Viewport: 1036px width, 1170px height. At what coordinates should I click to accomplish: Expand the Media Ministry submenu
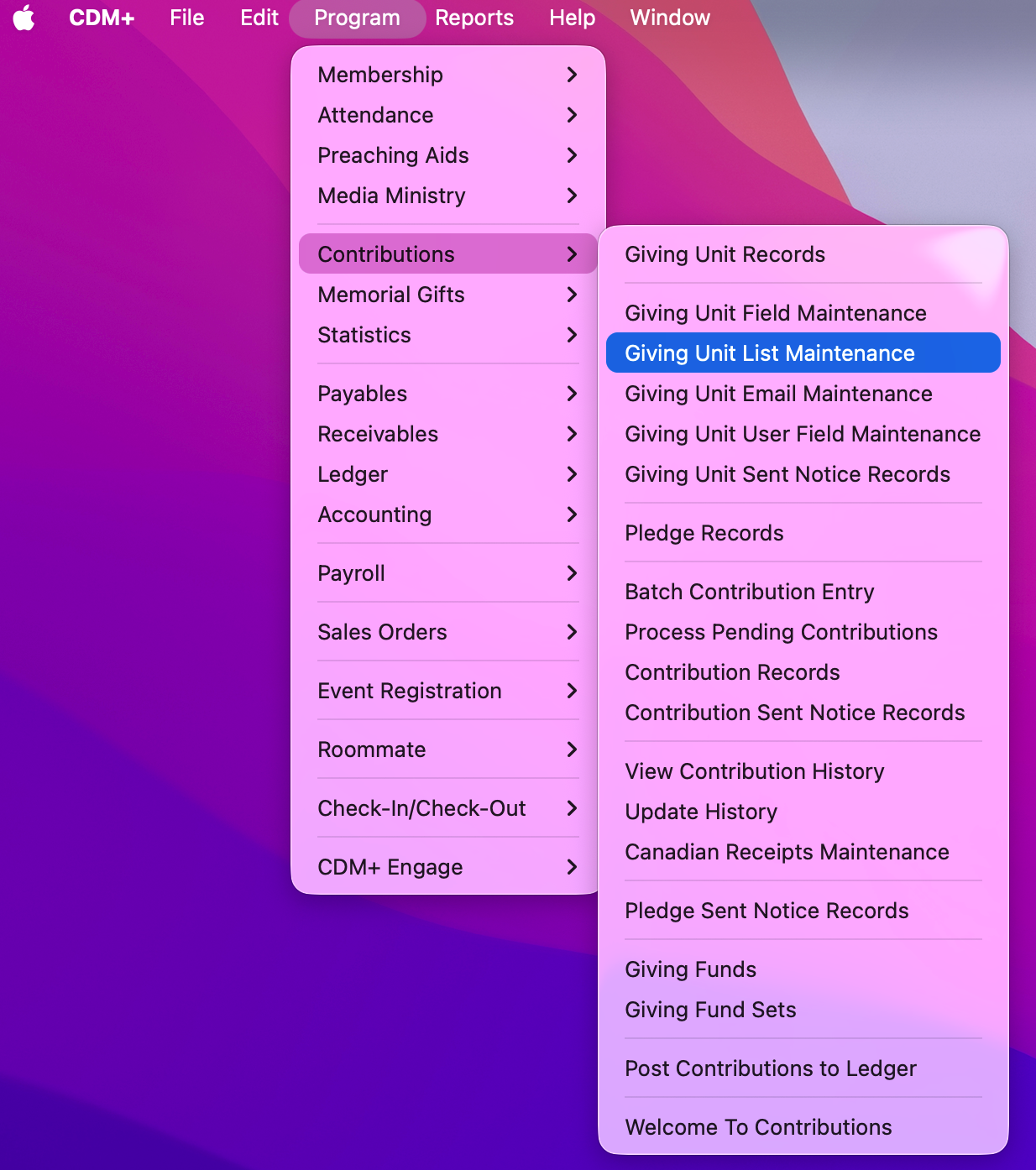coord(448,196)
